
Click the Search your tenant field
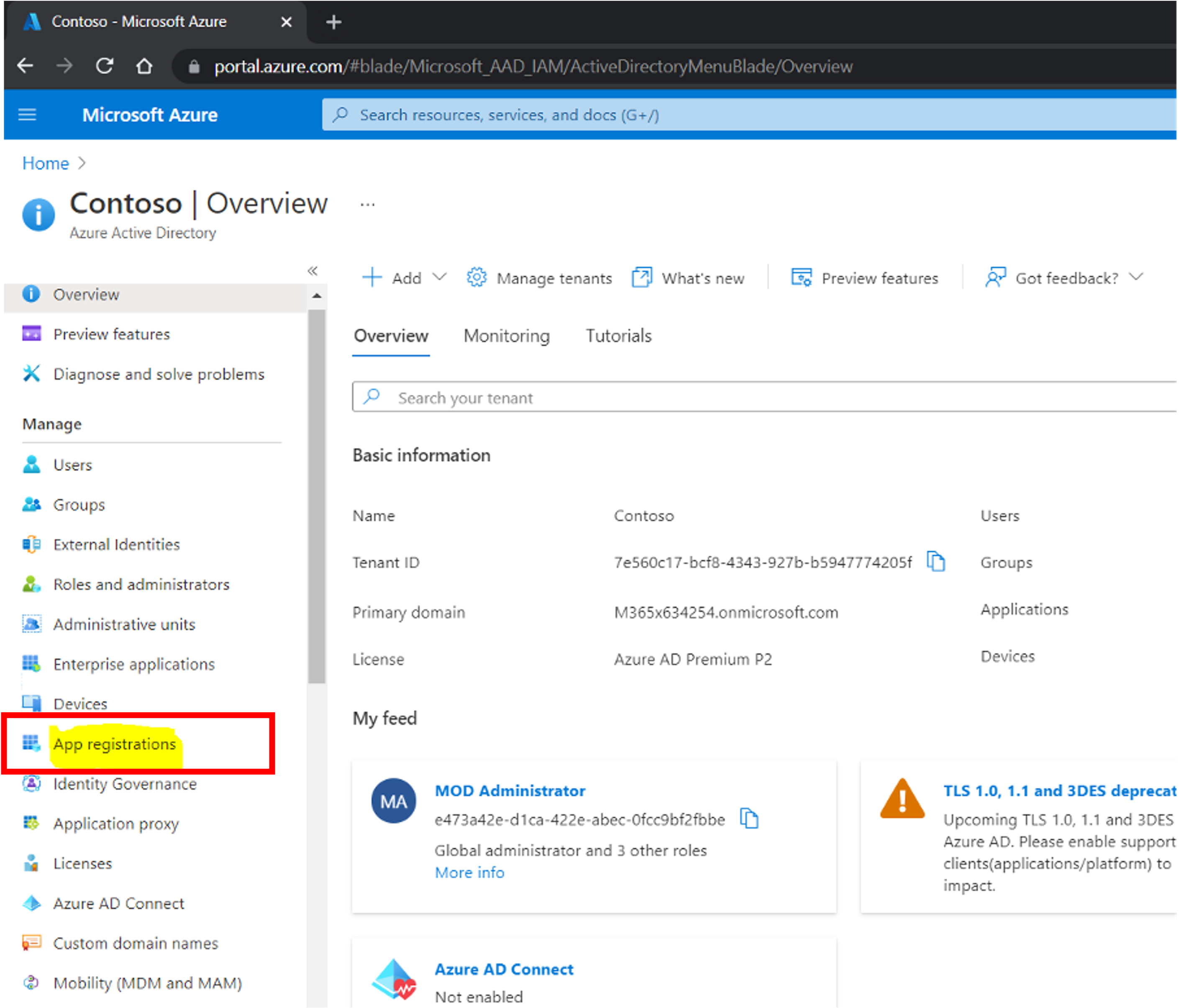(764, 397)
